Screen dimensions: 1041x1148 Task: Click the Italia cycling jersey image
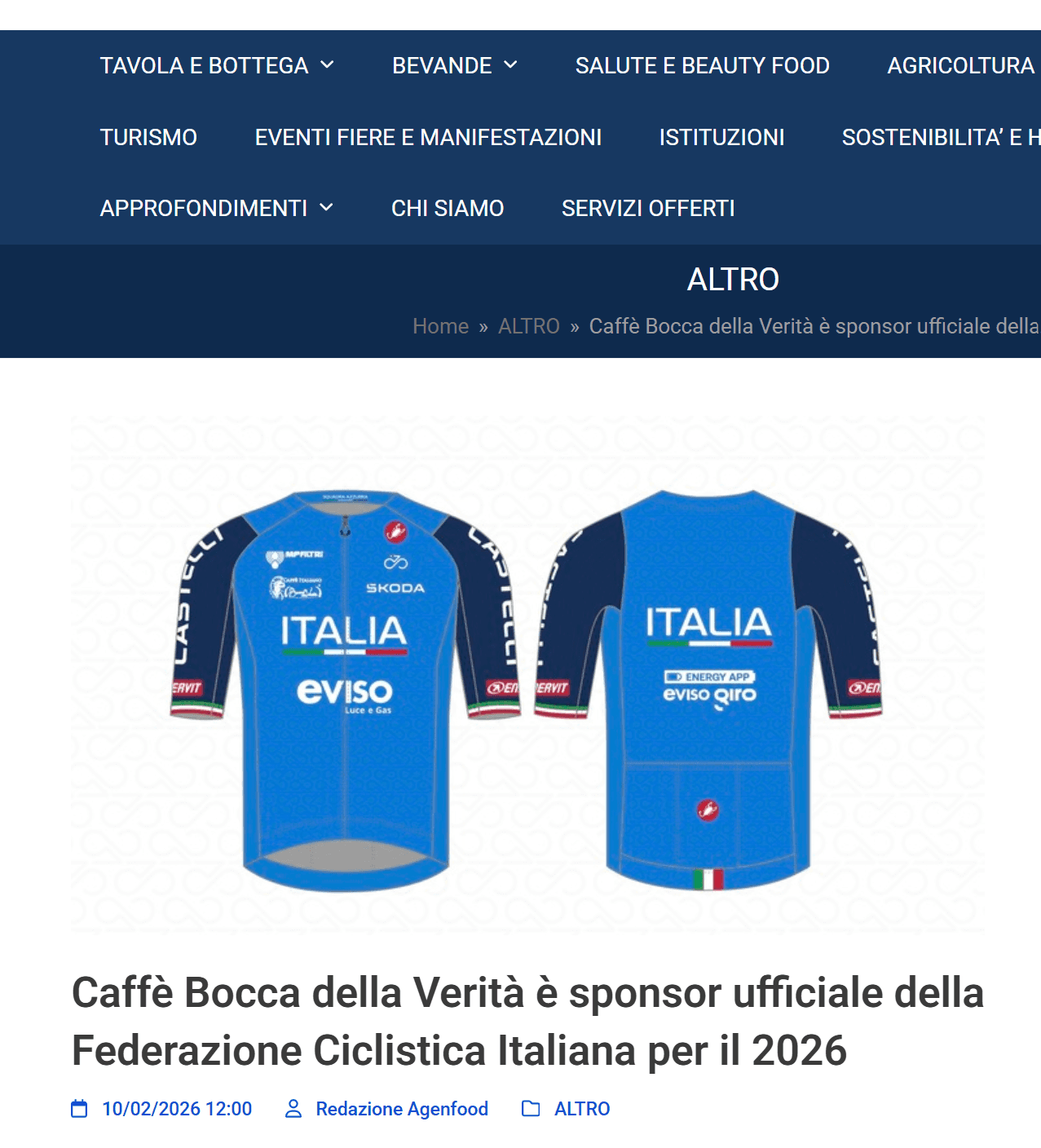pos(527,675)
